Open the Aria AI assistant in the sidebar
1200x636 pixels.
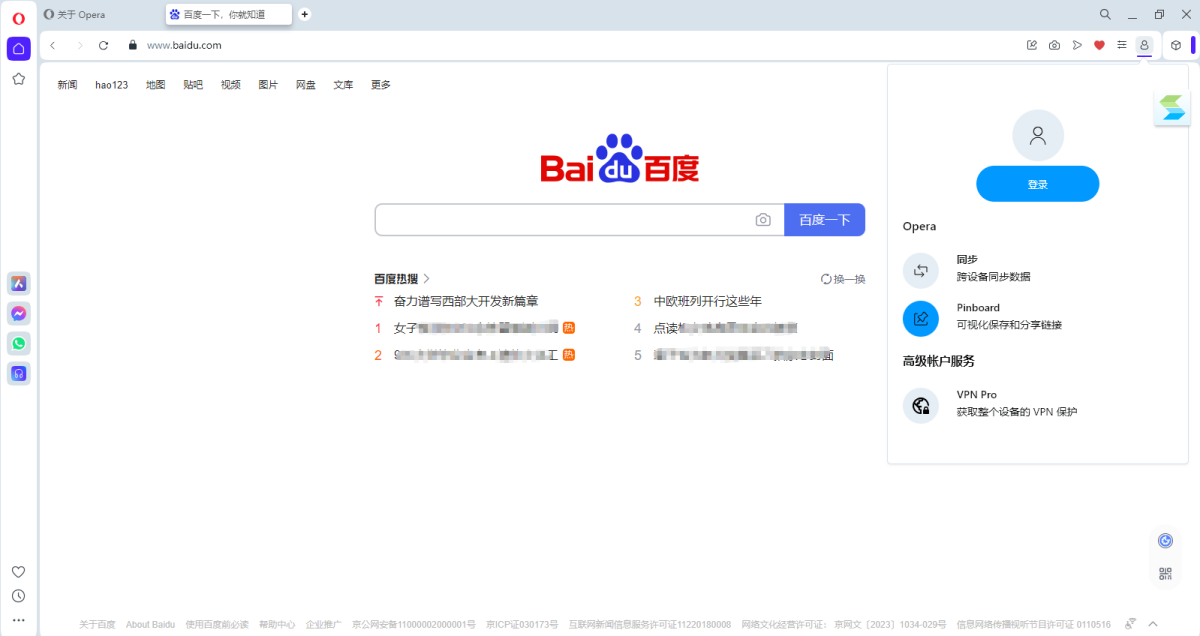pyautogui.click(x=18, y=283)
